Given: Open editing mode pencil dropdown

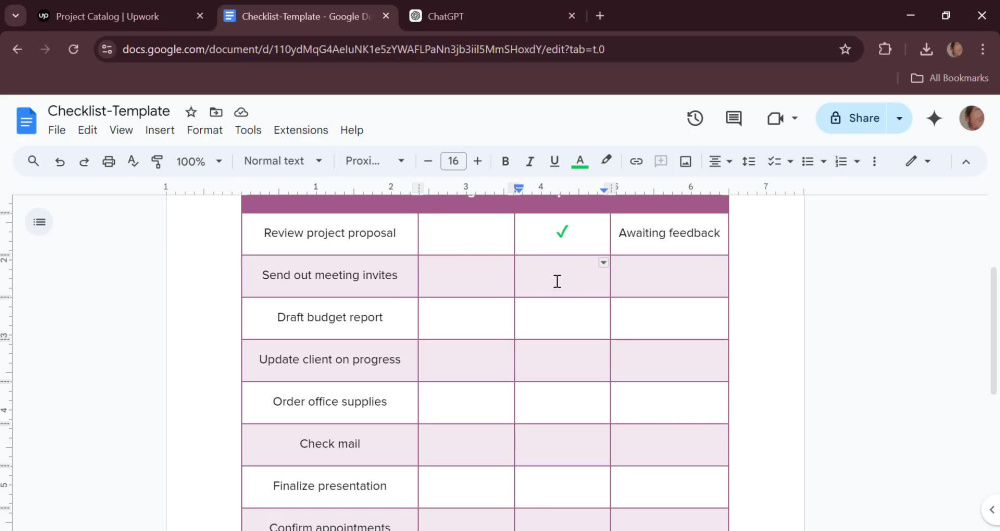Looking at the screenshot, I should pyautogui.click(x=918, y=161).
